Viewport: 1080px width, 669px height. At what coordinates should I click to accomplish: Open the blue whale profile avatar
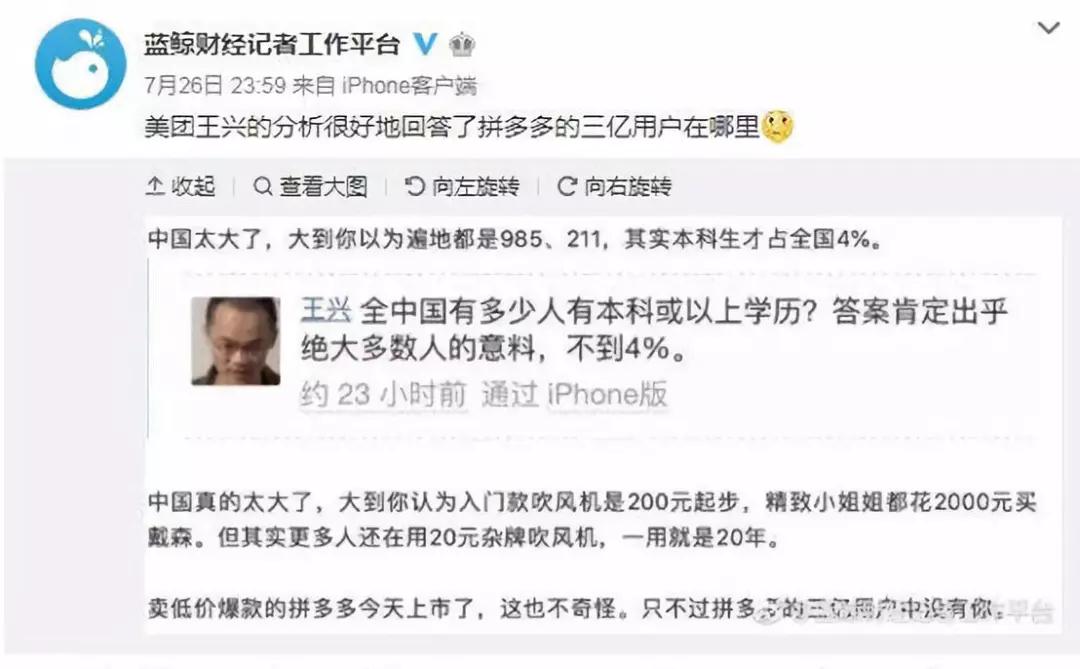point(81,63)
